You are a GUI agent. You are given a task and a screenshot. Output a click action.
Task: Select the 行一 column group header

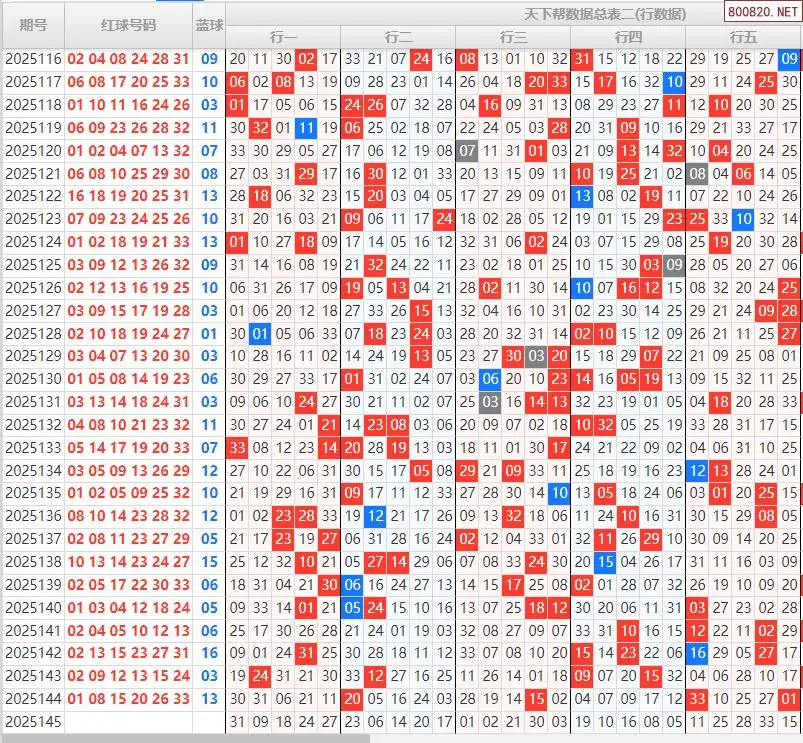point(283,37)
